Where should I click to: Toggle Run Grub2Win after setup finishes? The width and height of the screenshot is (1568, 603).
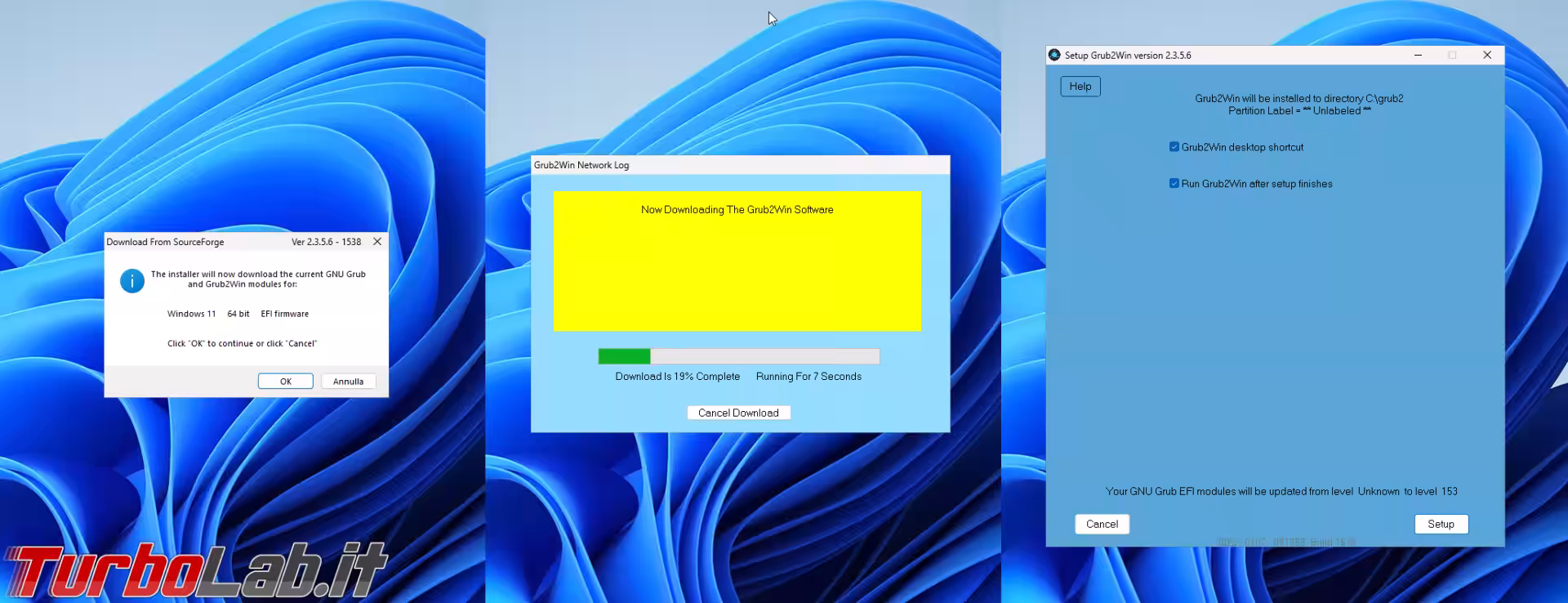click(1174, 184)
